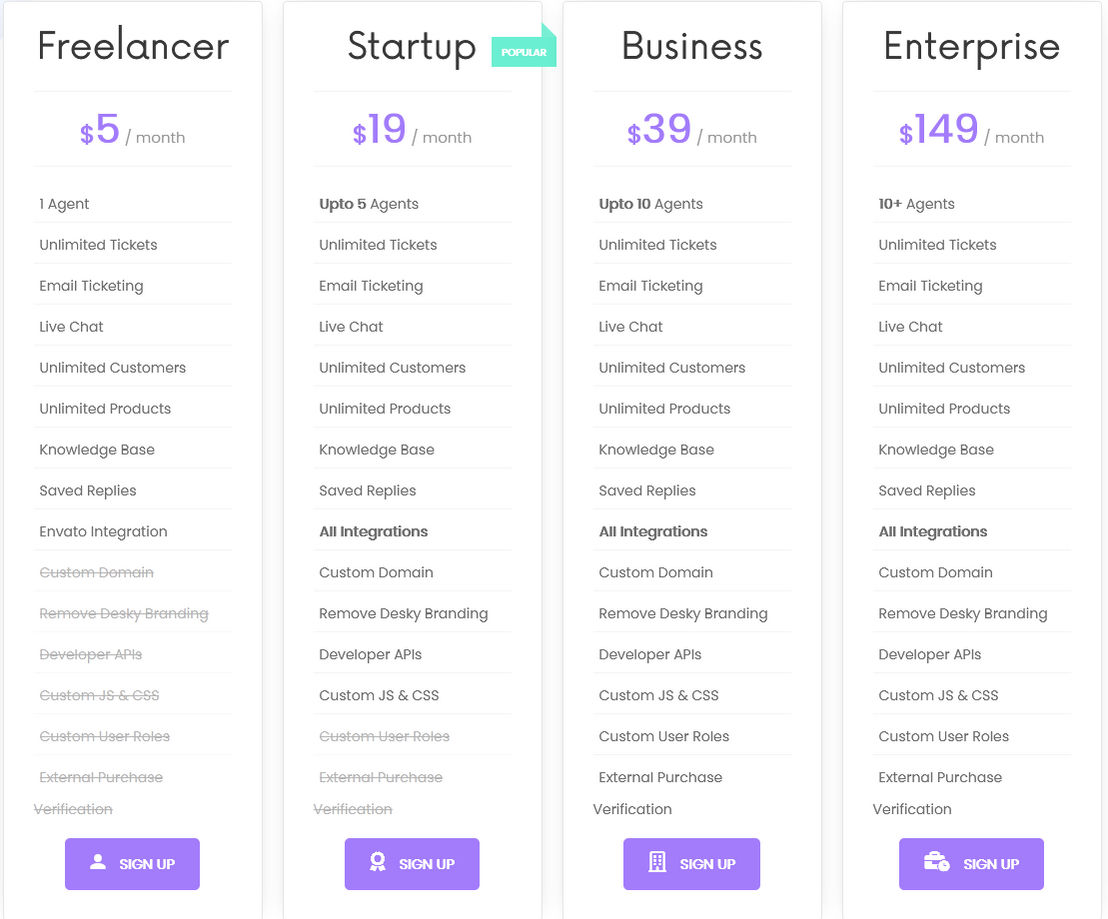Sign up for the Freelancer plan

pos(132,864)
